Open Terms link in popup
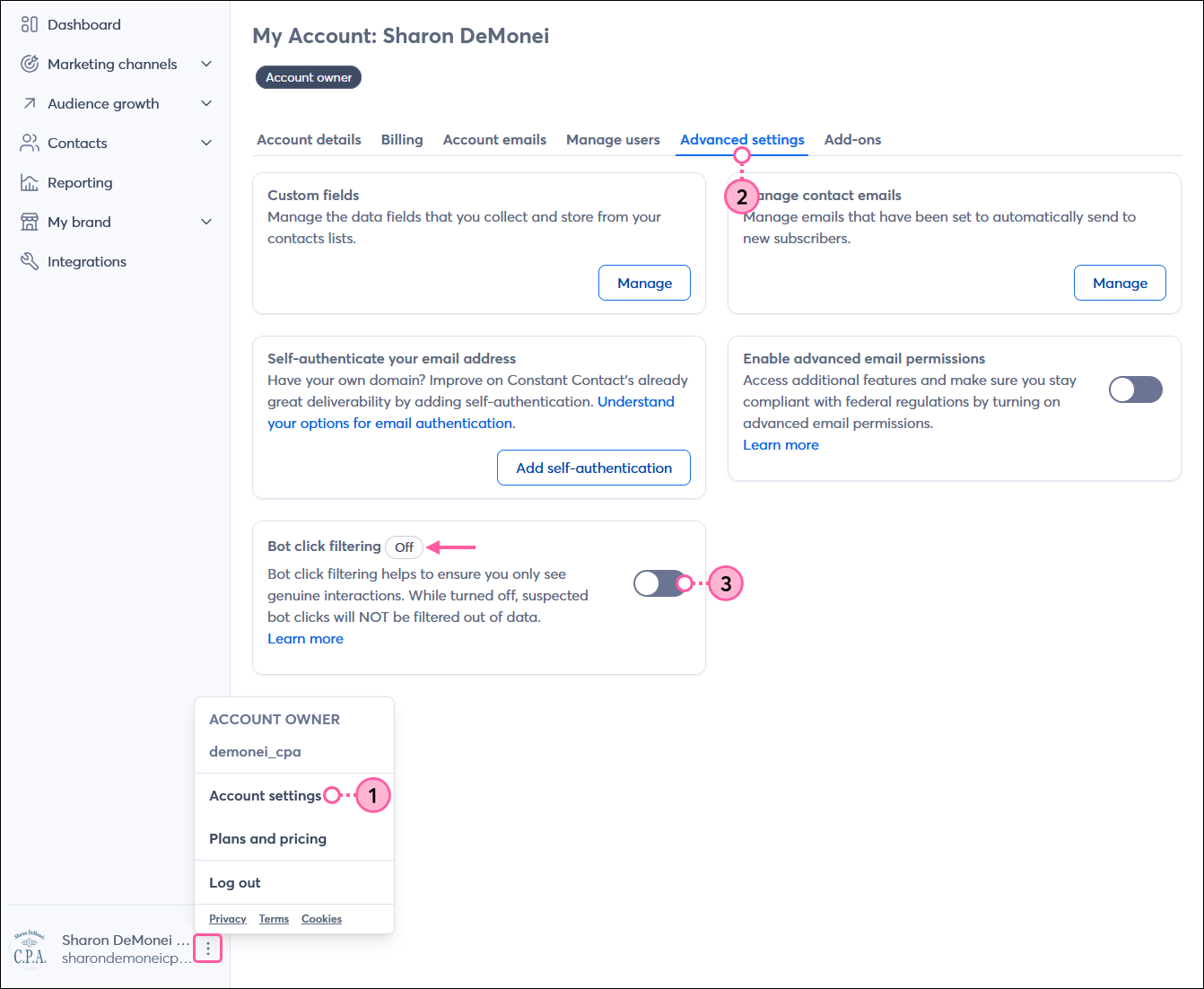 pyautogui.click(x=274, y=918)
